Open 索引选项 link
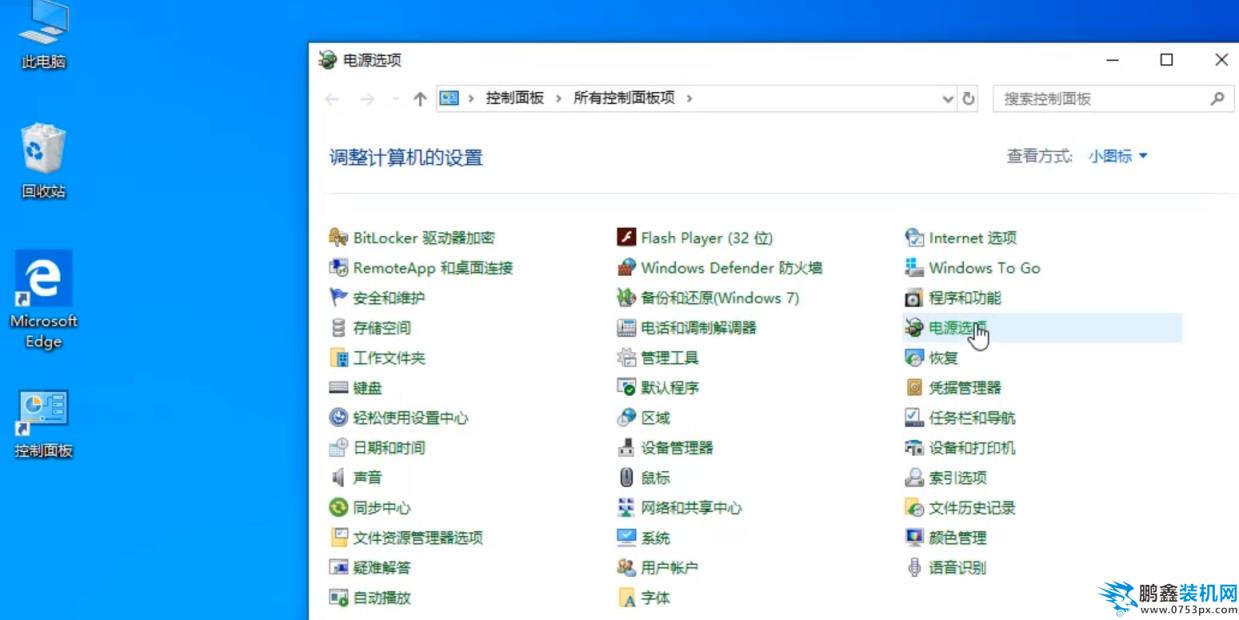 (x=958, y=478)
